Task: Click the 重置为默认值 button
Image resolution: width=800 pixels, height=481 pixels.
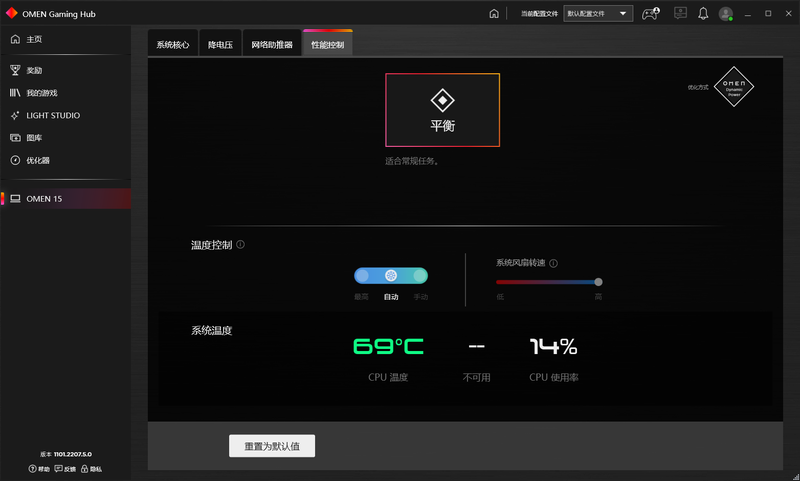Action: click(x=272, y=445)
